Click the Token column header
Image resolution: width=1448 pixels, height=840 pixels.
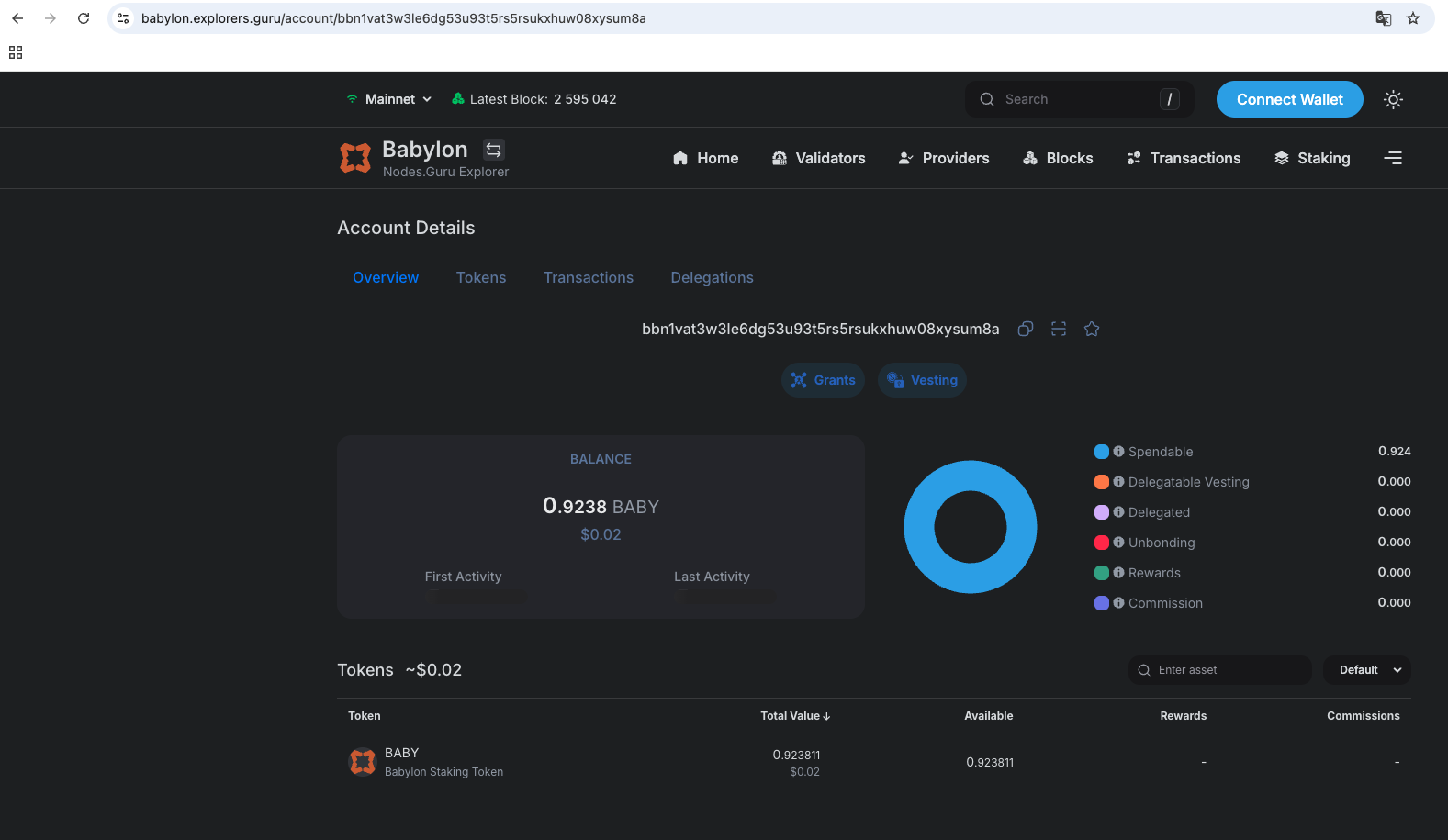click(x=364, y=716)
